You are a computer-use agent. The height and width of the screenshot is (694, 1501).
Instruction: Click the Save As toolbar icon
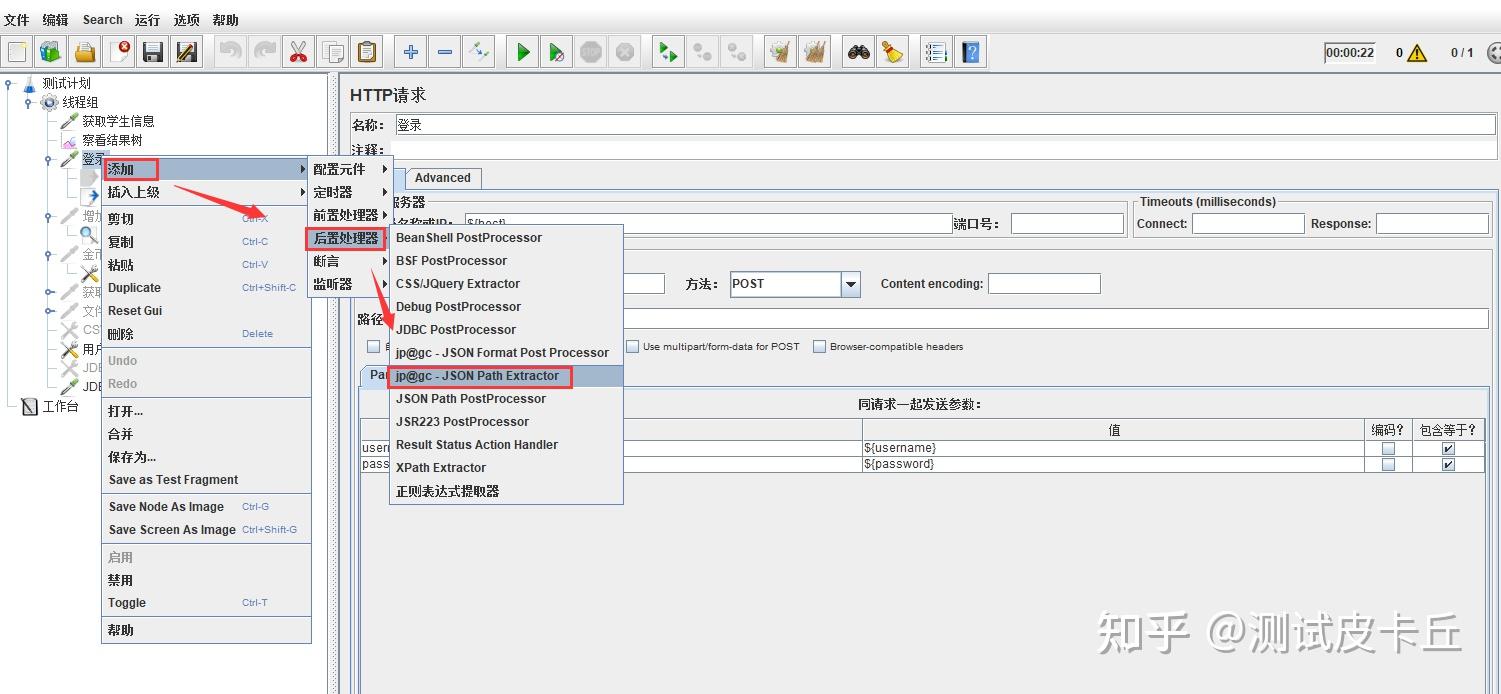187,52
